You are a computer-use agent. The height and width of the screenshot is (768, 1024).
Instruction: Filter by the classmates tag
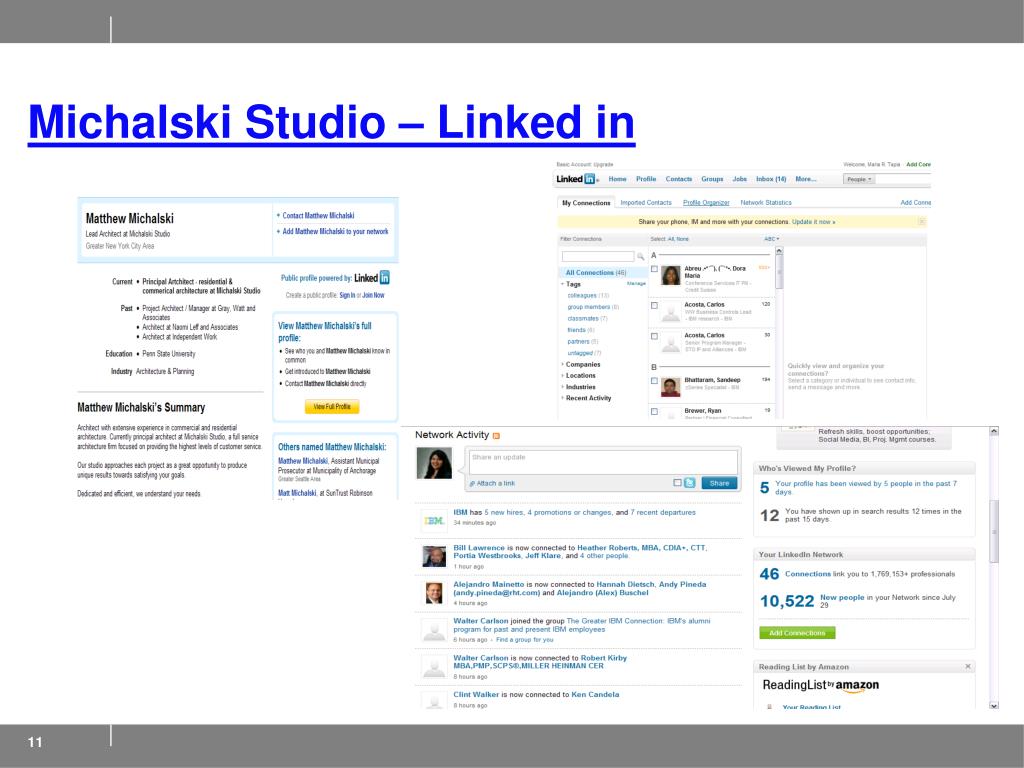coord(583,319)
